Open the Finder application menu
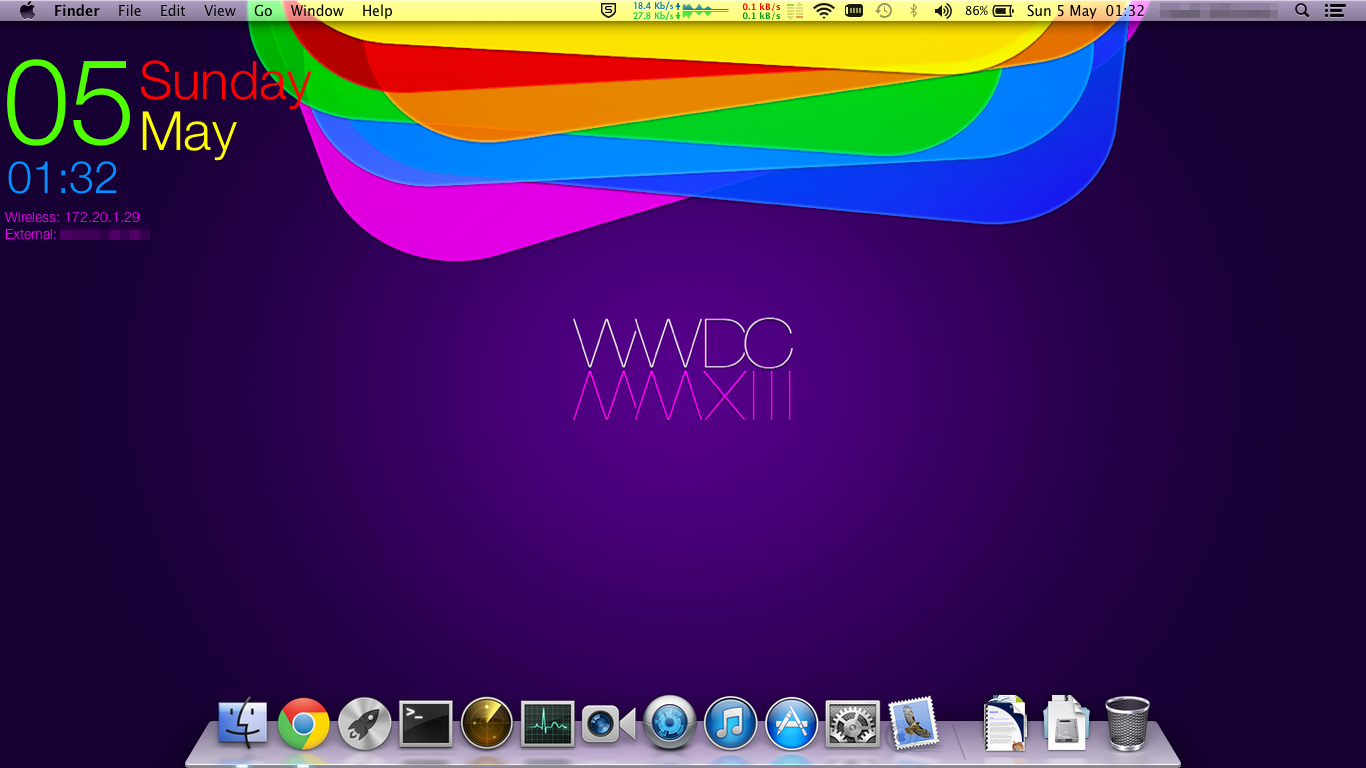Viewport: 1366px width, 768px height. coord(77,11)
